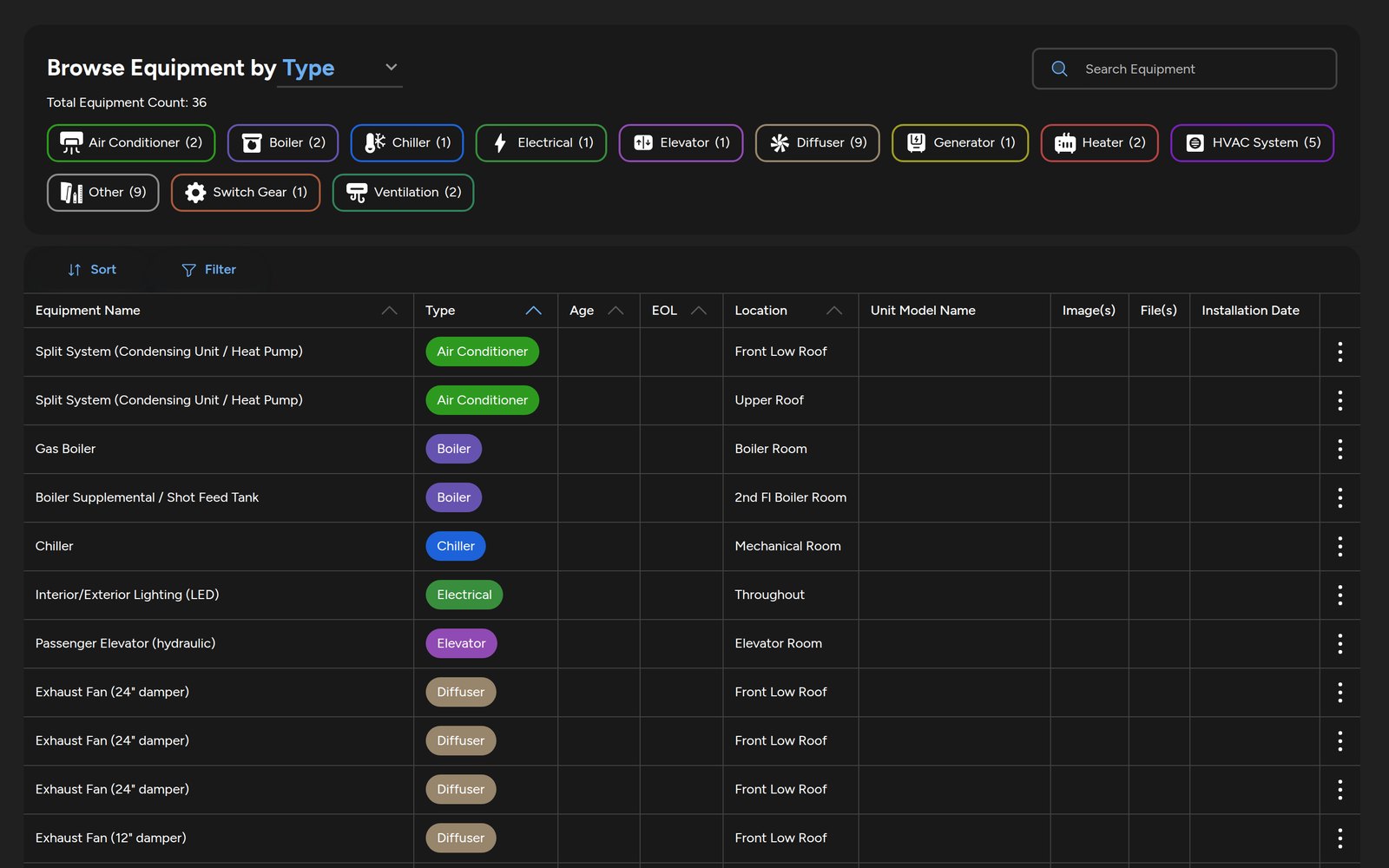Click the HVAC System icon
1389x868 pixels.
point(1195,143)
